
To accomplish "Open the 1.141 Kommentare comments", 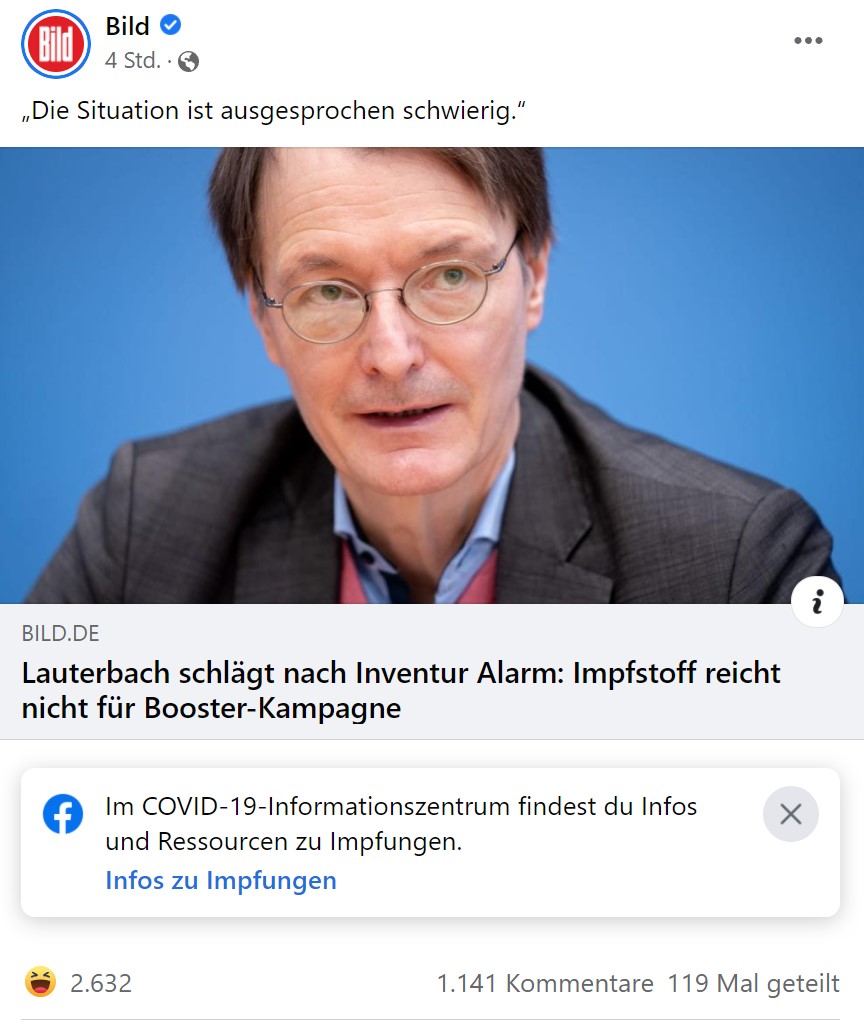I will pyautogui.click(x=545, y=983).
